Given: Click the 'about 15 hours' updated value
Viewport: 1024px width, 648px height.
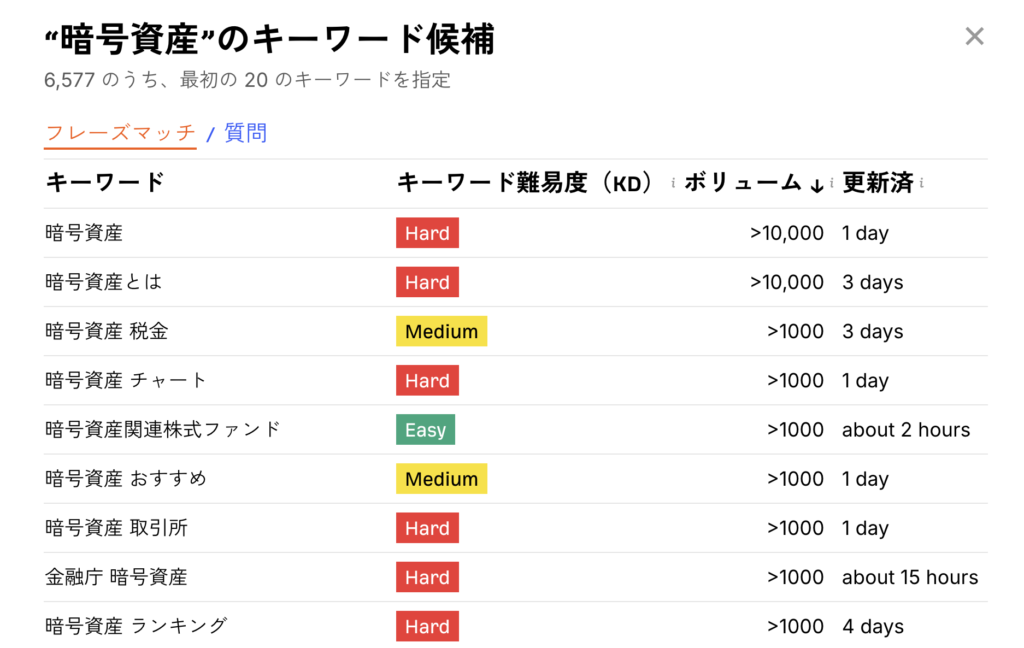Looking at the screenshot, I should coord(909,577).
